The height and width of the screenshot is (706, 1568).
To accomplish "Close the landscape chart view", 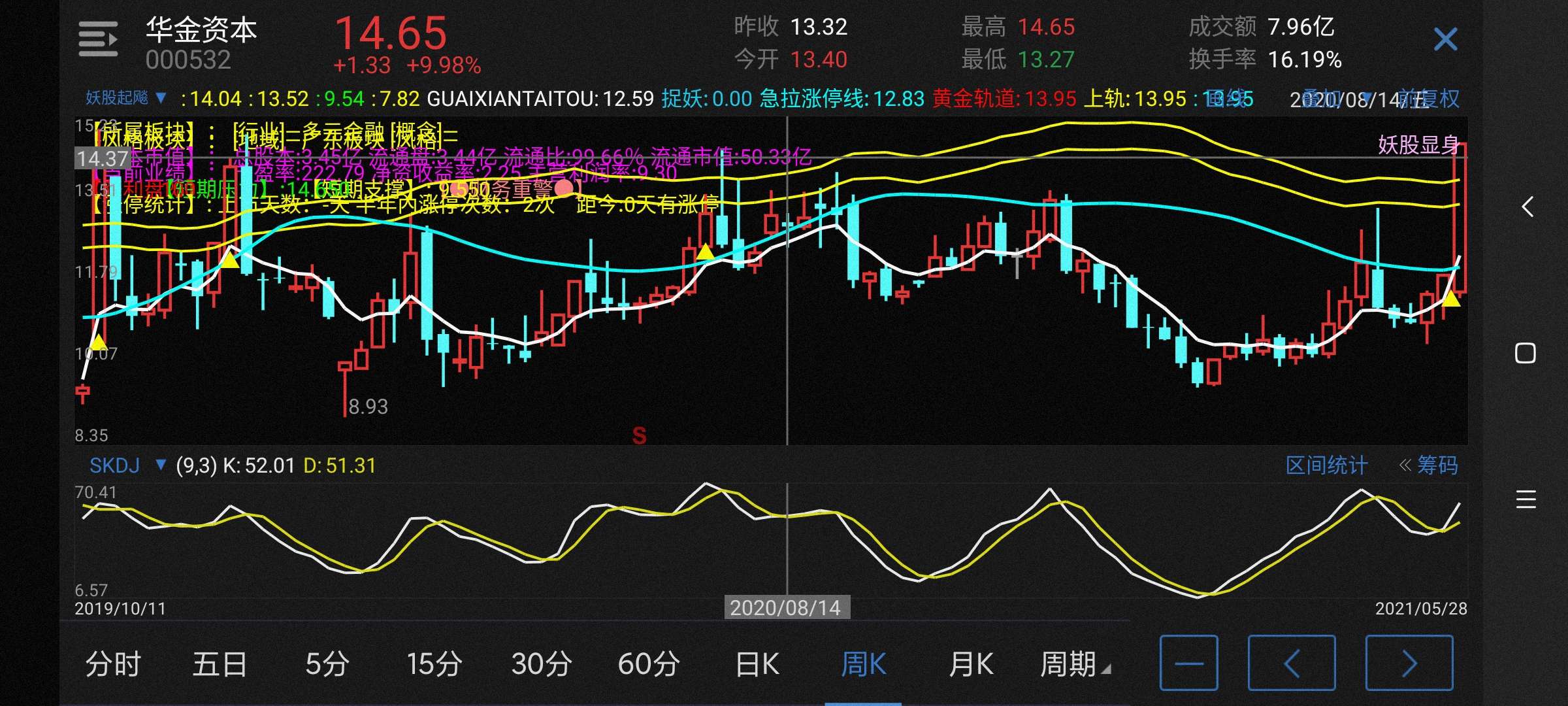I will click(1445, 39).
